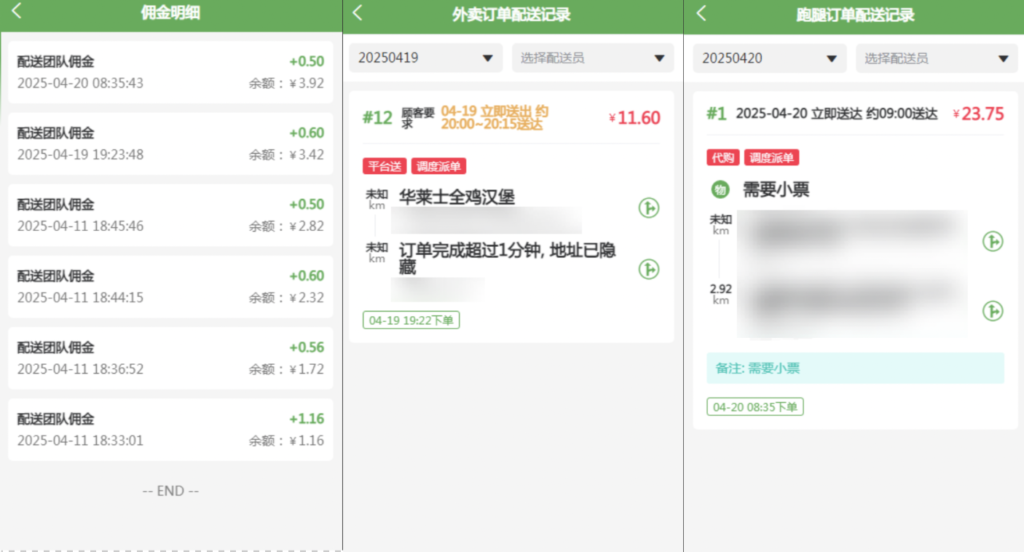1024x552 pixels.
Task: Click the 备注: 需要小票 note bar
Action: (x=856, y=368)
